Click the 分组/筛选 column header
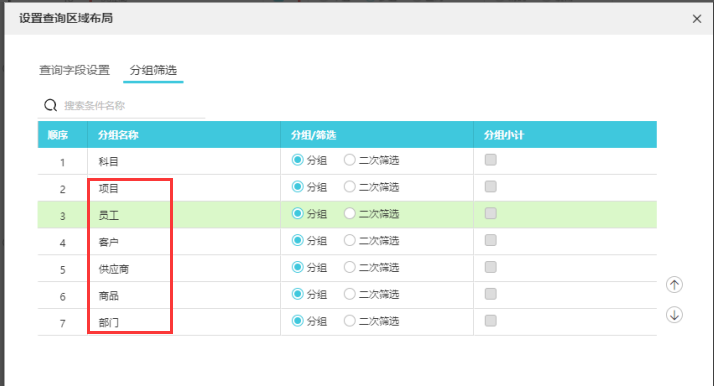 [x=377, y=135]
